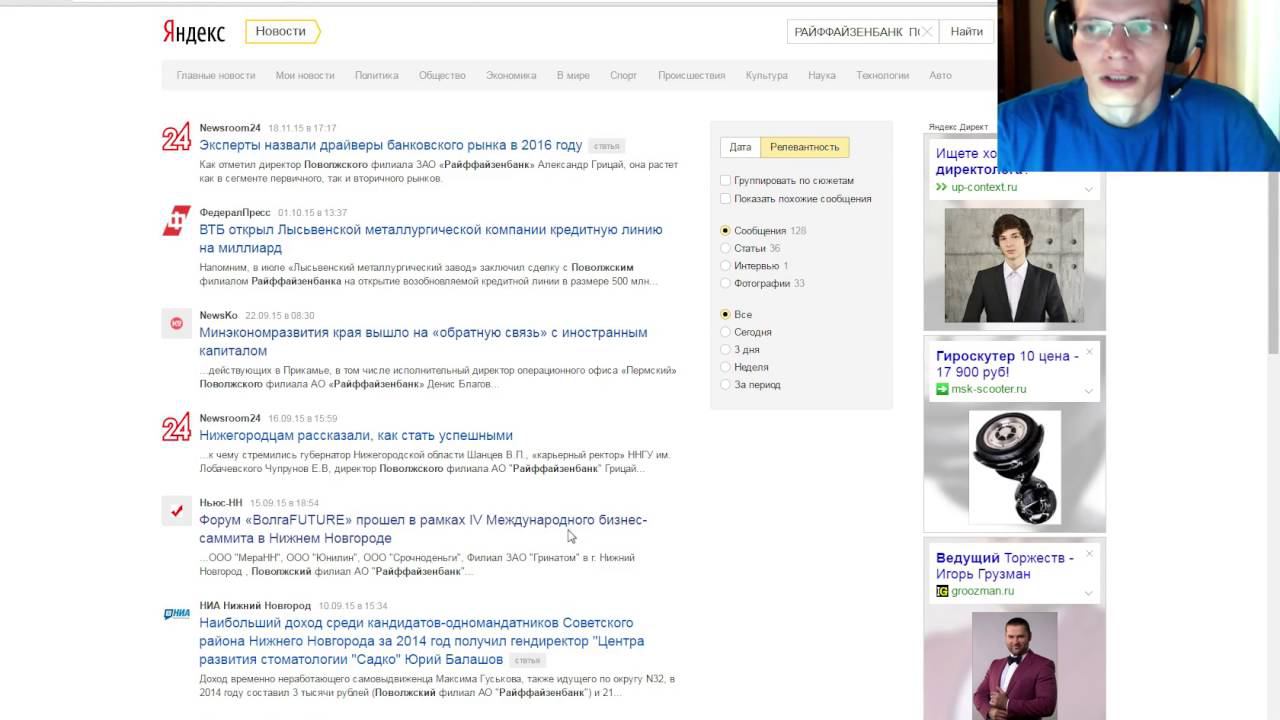Sort results by Дата
The height and width of the screenshot is (720, 1280).
pyautogui.click(x=740, y=147)
